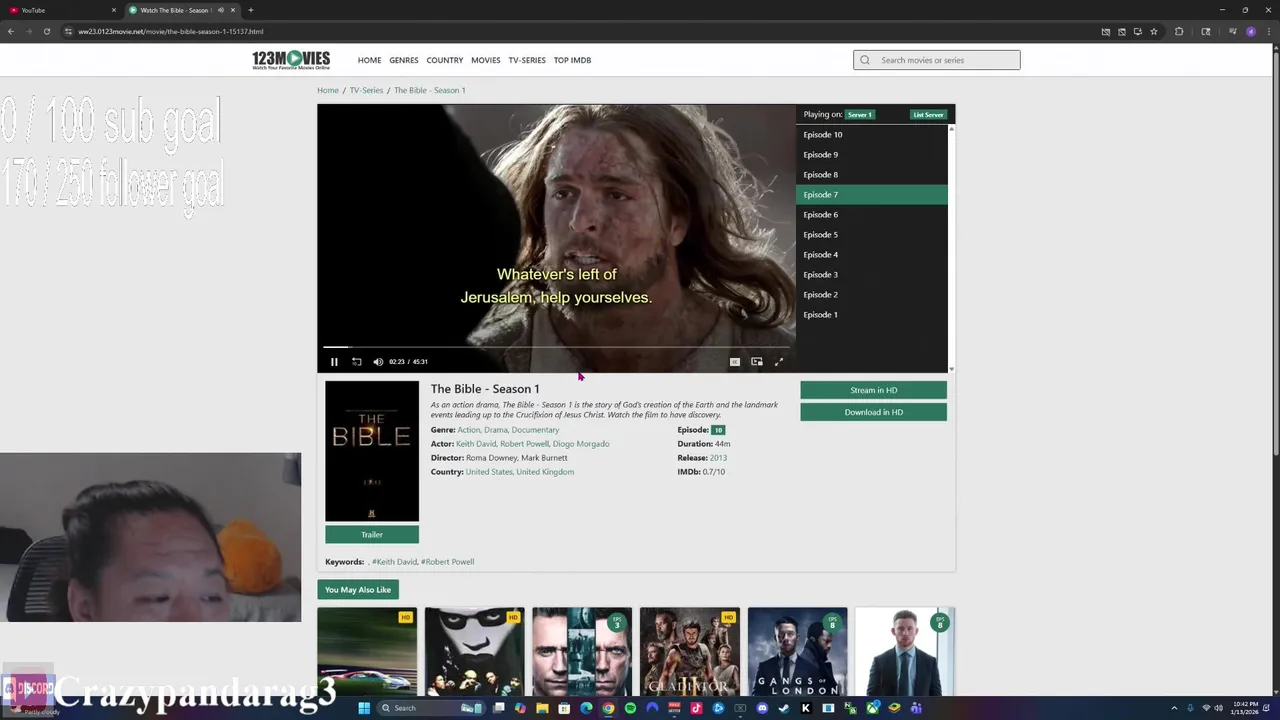1280x720 pixels.
Task: Open the COUNTRY navigation menu
Action: 445,60
